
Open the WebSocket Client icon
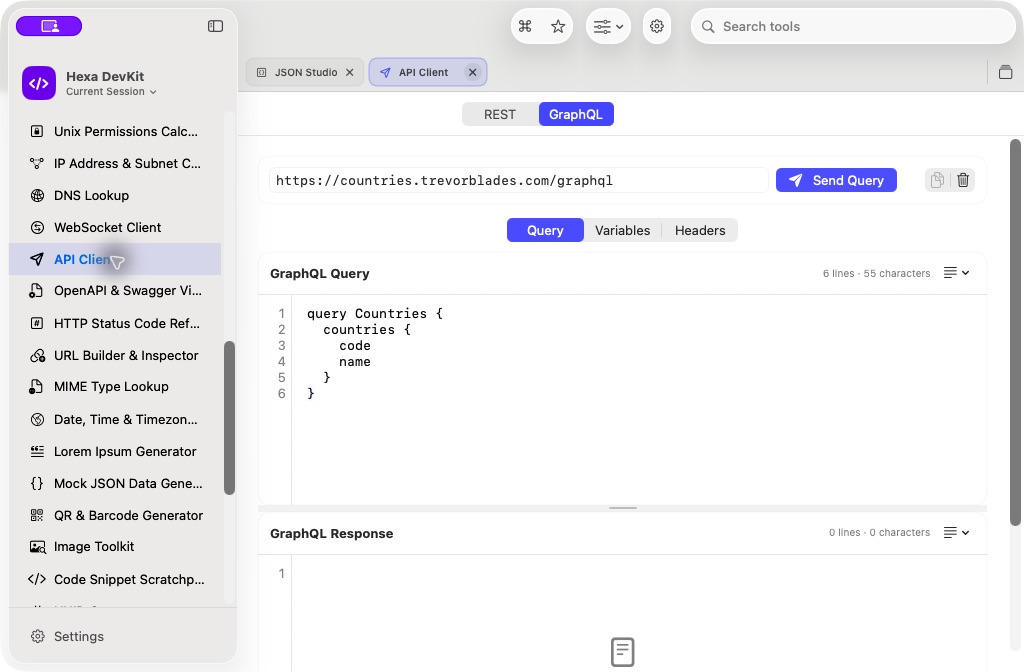click(x=37, y=227)
